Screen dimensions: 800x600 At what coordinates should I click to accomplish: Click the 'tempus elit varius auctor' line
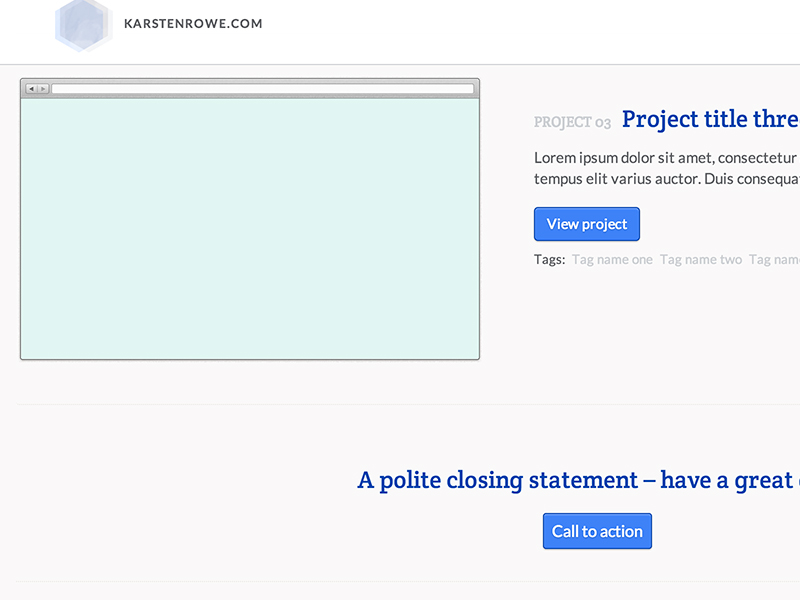[667, 179]
